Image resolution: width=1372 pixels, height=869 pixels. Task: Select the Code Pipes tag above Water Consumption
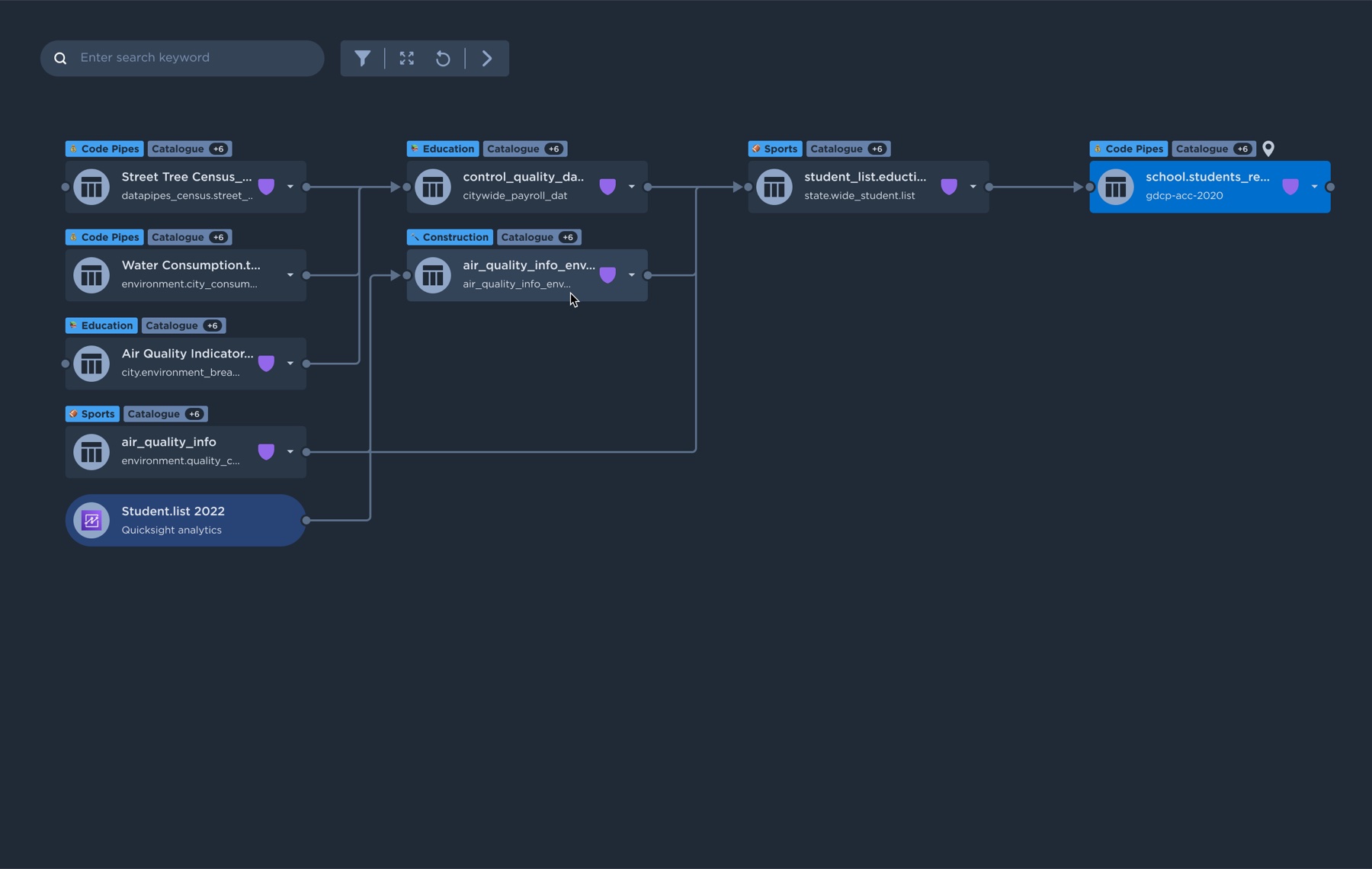tap(104, 237)
